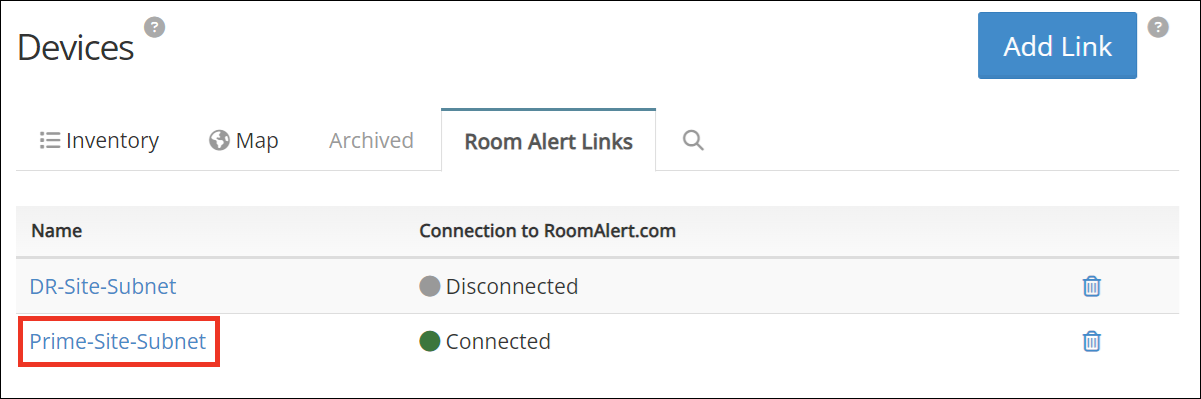Delete the Prime-Site-Subnet link with trash icon

(x=1092, y=341)
